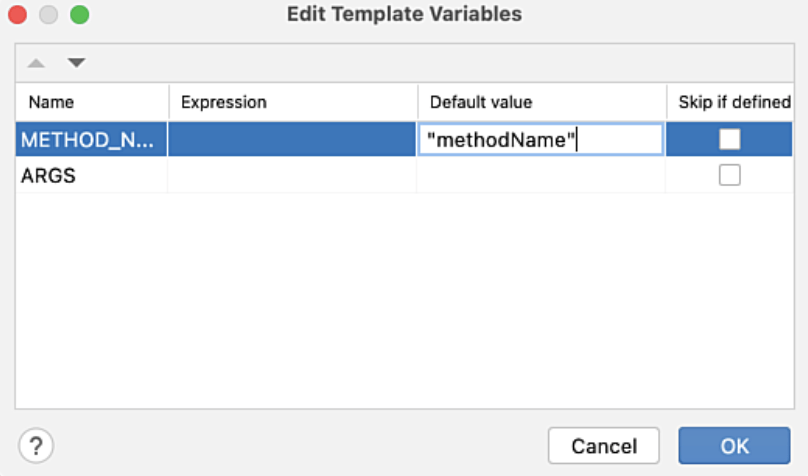Click the move variable up arrow
The image size is (808, 476).
36,63
